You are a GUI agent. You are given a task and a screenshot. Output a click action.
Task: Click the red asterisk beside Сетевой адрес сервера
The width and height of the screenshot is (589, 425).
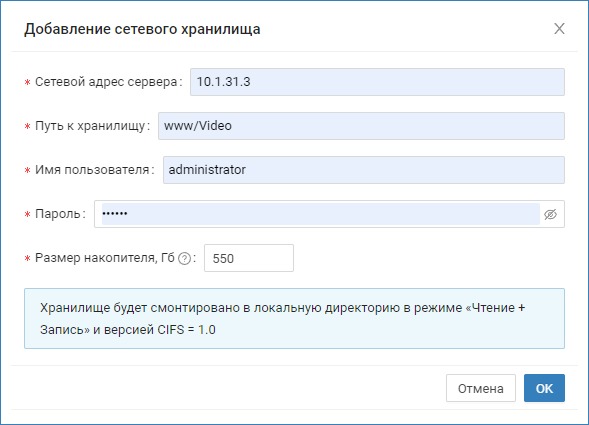[27, 83]
